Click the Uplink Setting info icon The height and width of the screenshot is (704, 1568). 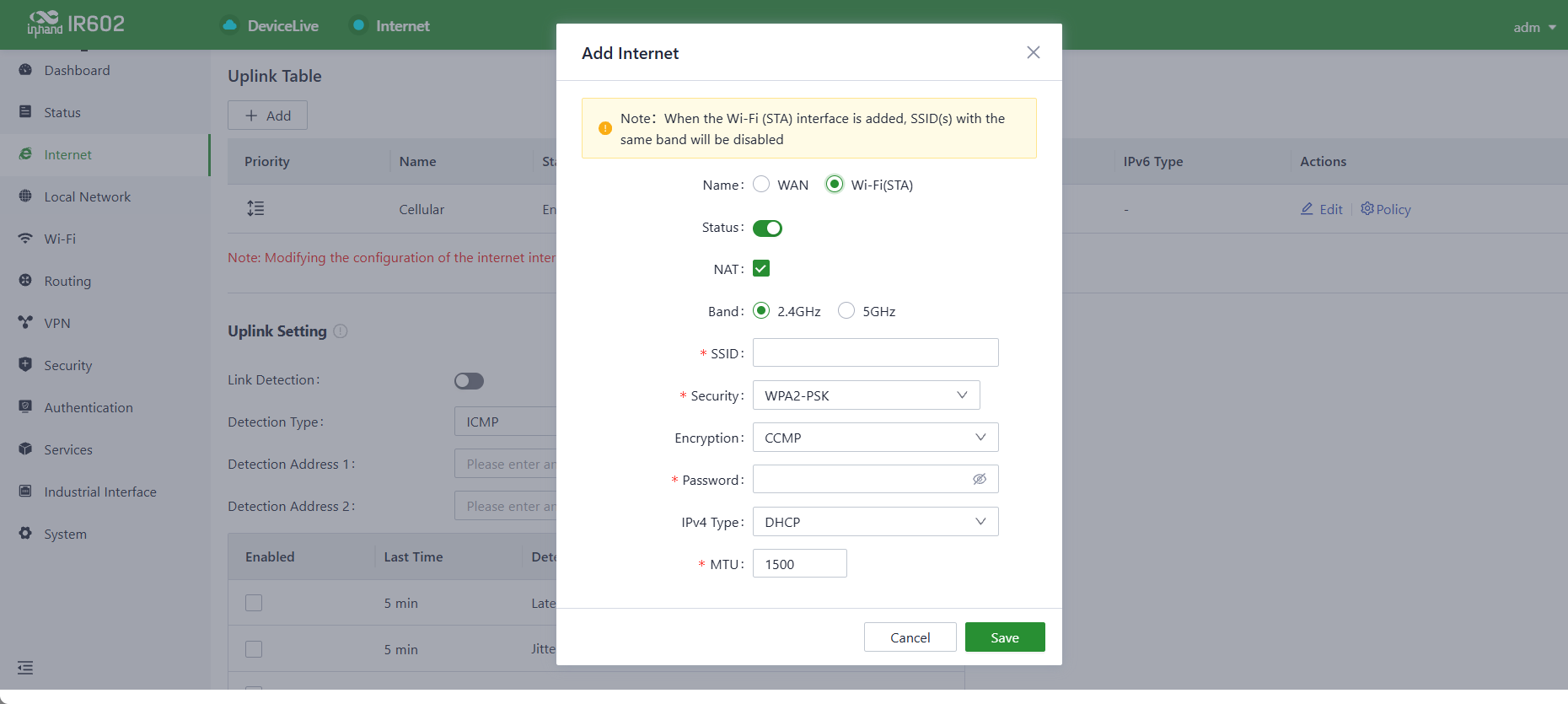[341, 331]
